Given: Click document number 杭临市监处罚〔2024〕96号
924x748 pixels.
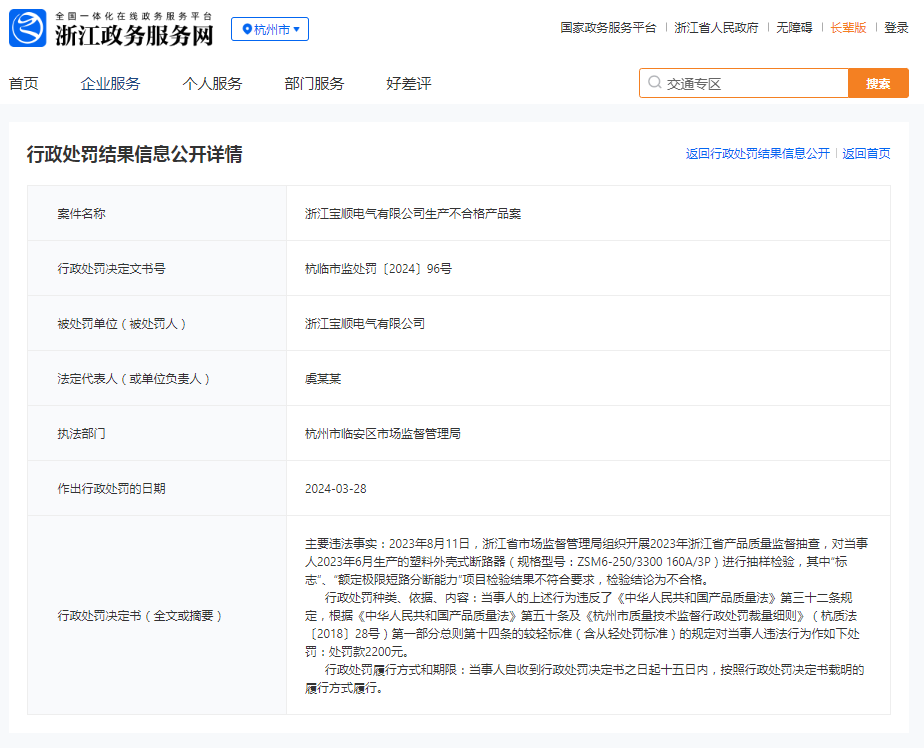Looking at the screenshot, I should (378, 268).
